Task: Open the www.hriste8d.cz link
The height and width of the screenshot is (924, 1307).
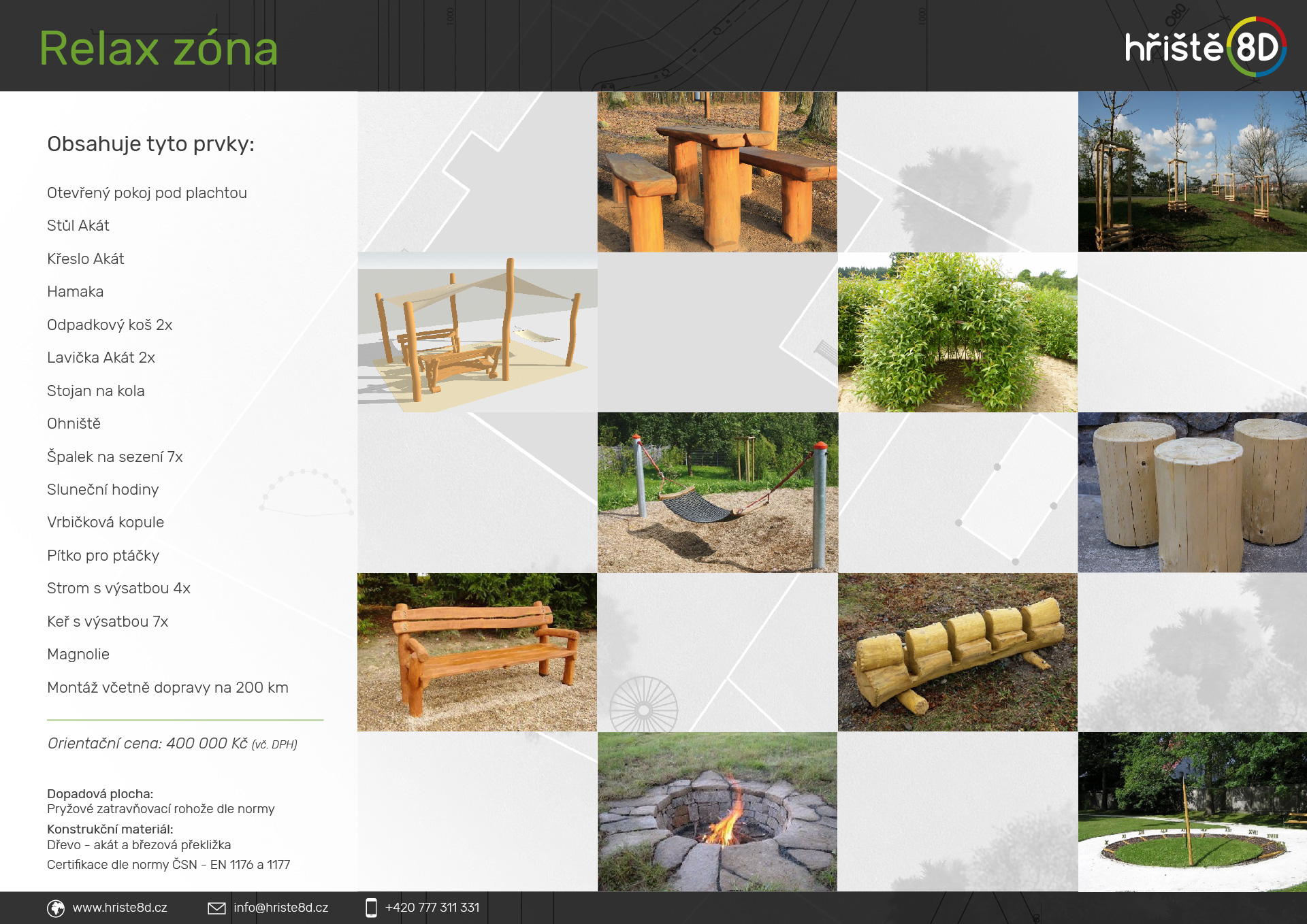Action: (120, 908)
